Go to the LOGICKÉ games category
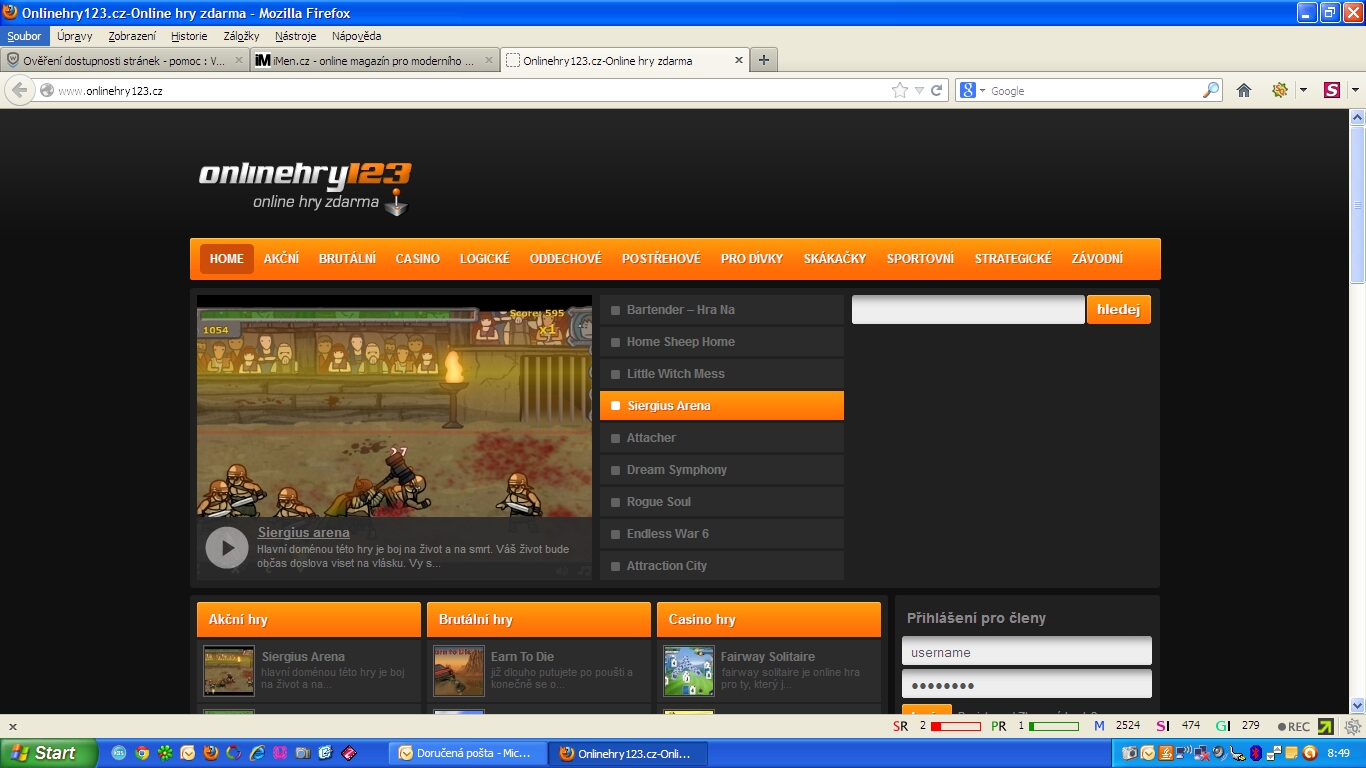This screenshot has width=1366, height=768. 485,258
